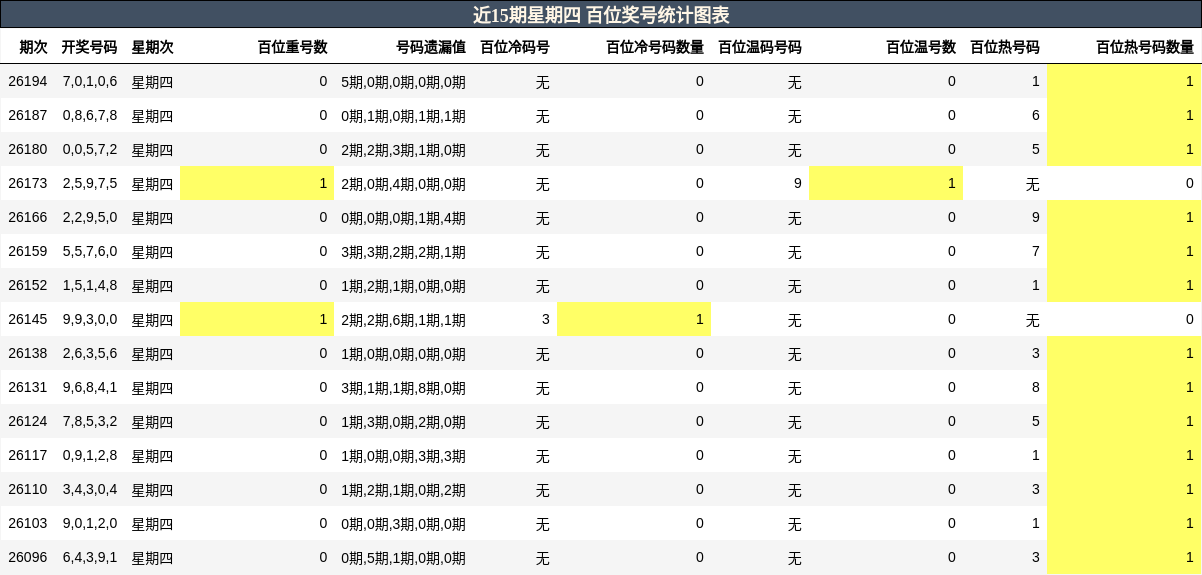Click 百位温码号码 value 9 in row 26173

tap(798, 183)
